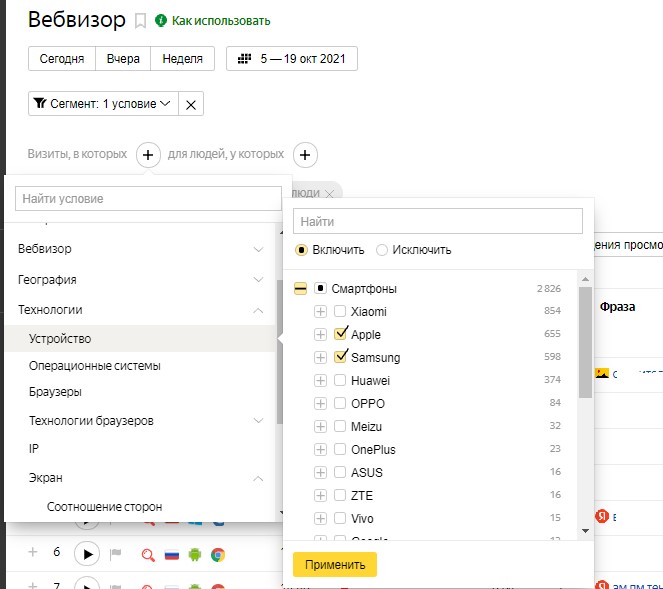Open the Сегмент: 1 условие dropdown

pyautogui.click(x=103, y=104)
